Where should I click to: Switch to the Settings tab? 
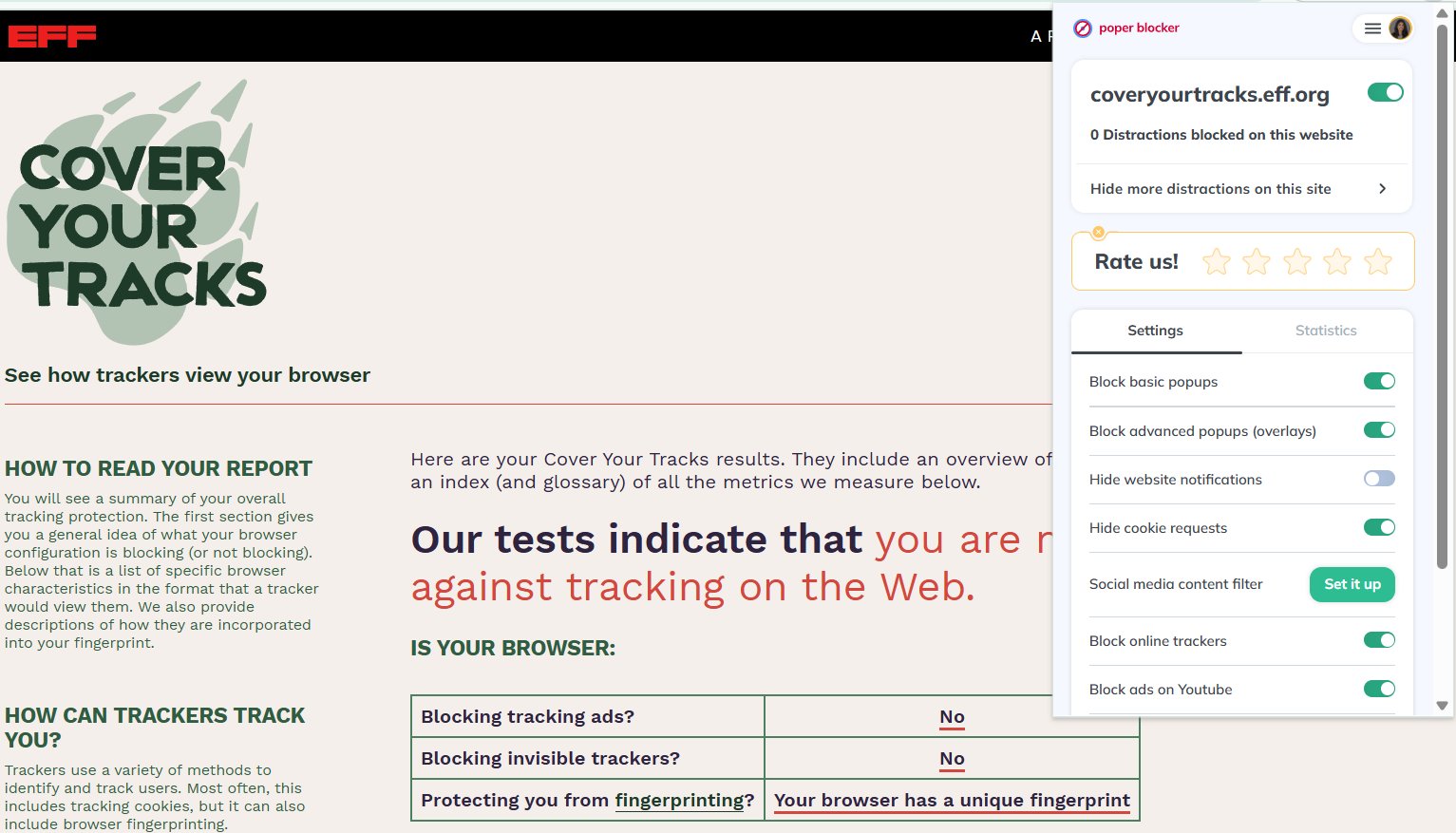[x=1156, y=331]
